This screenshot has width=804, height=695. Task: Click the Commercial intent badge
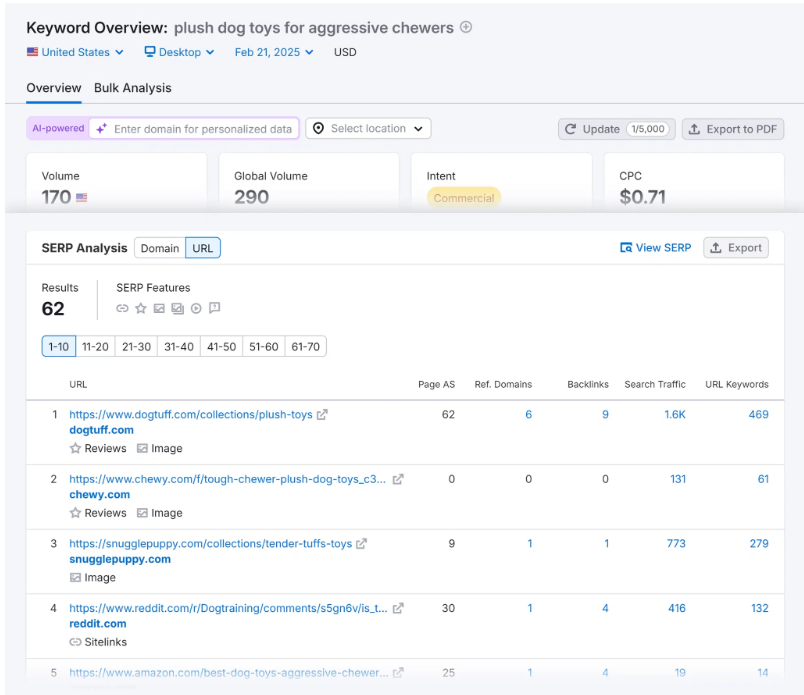464,198
